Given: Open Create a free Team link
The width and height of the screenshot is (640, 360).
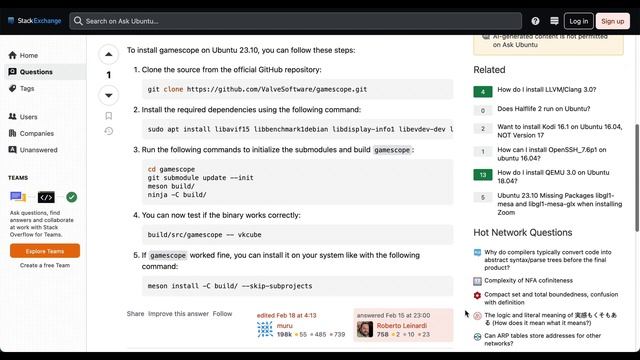Looking at the screenshot, I should click(45, 265).
